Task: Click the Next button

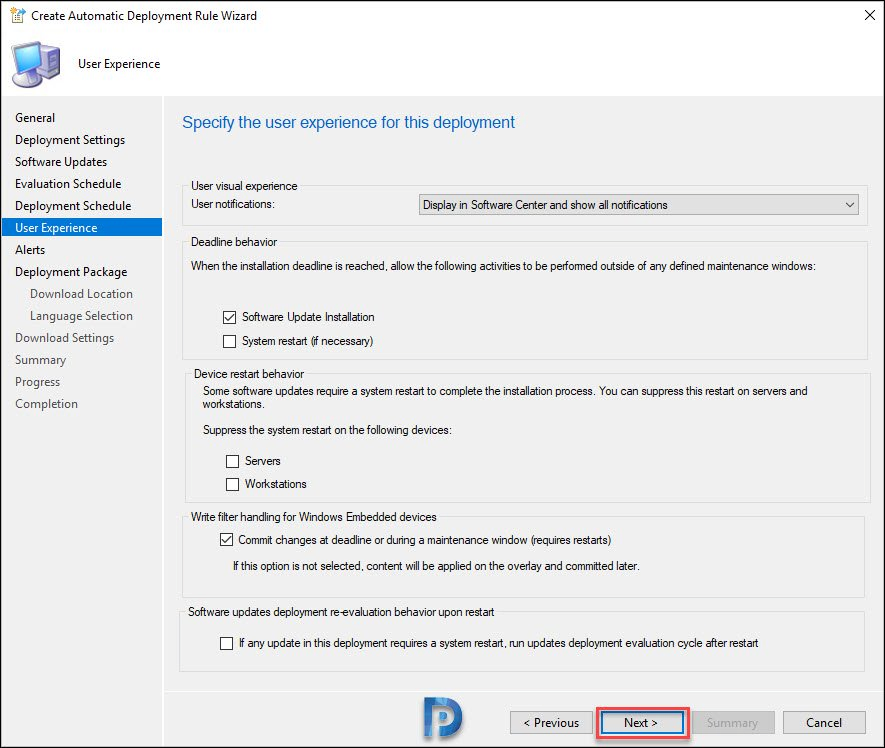Action: [642, 723]
